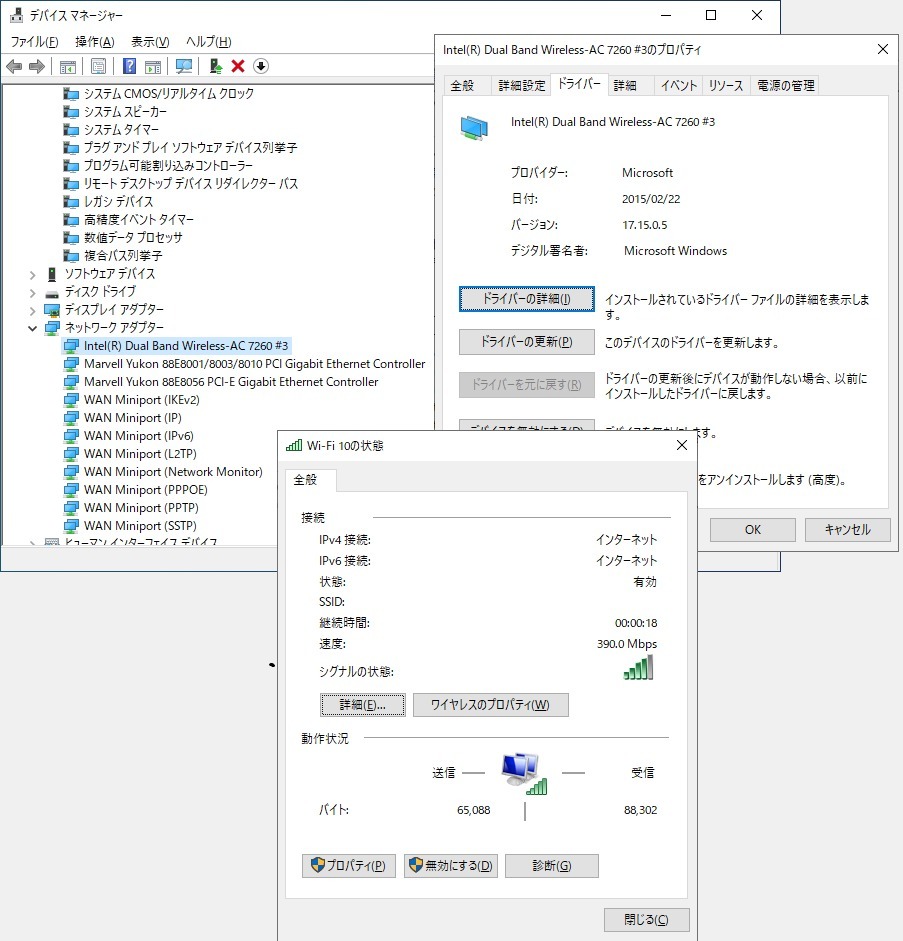Click the Properties toolbar icon

click(x=97, y=66)
